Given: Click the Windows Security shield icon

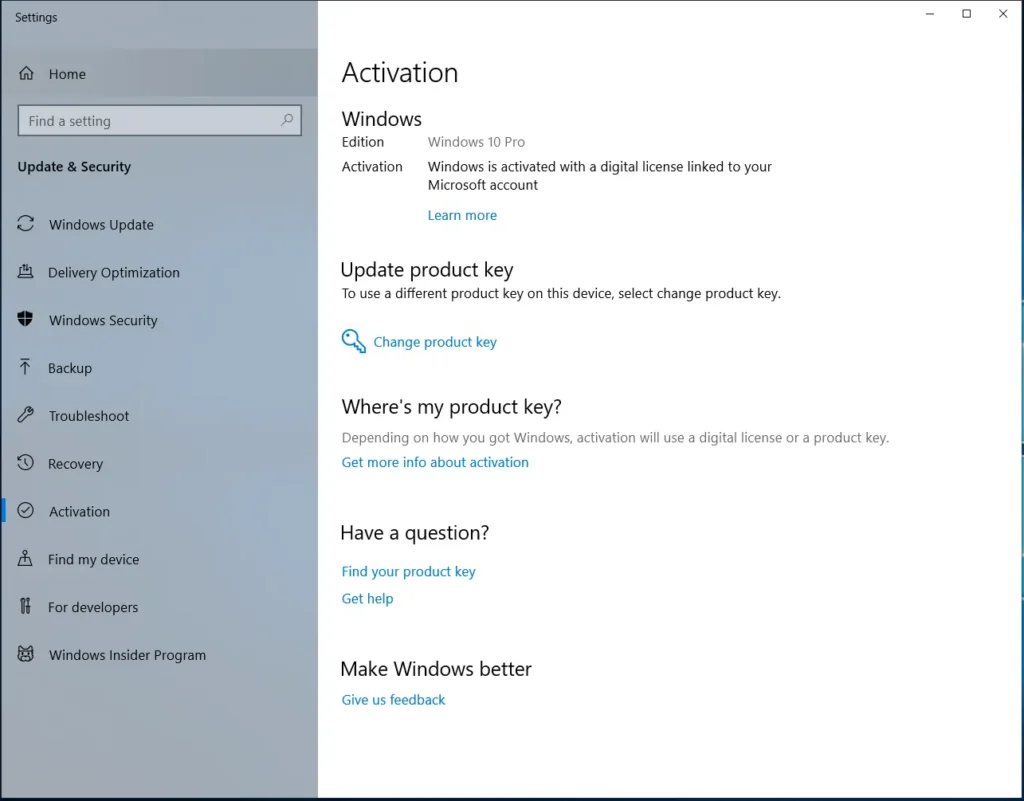Looking at the screenshot, I should 25,319.
